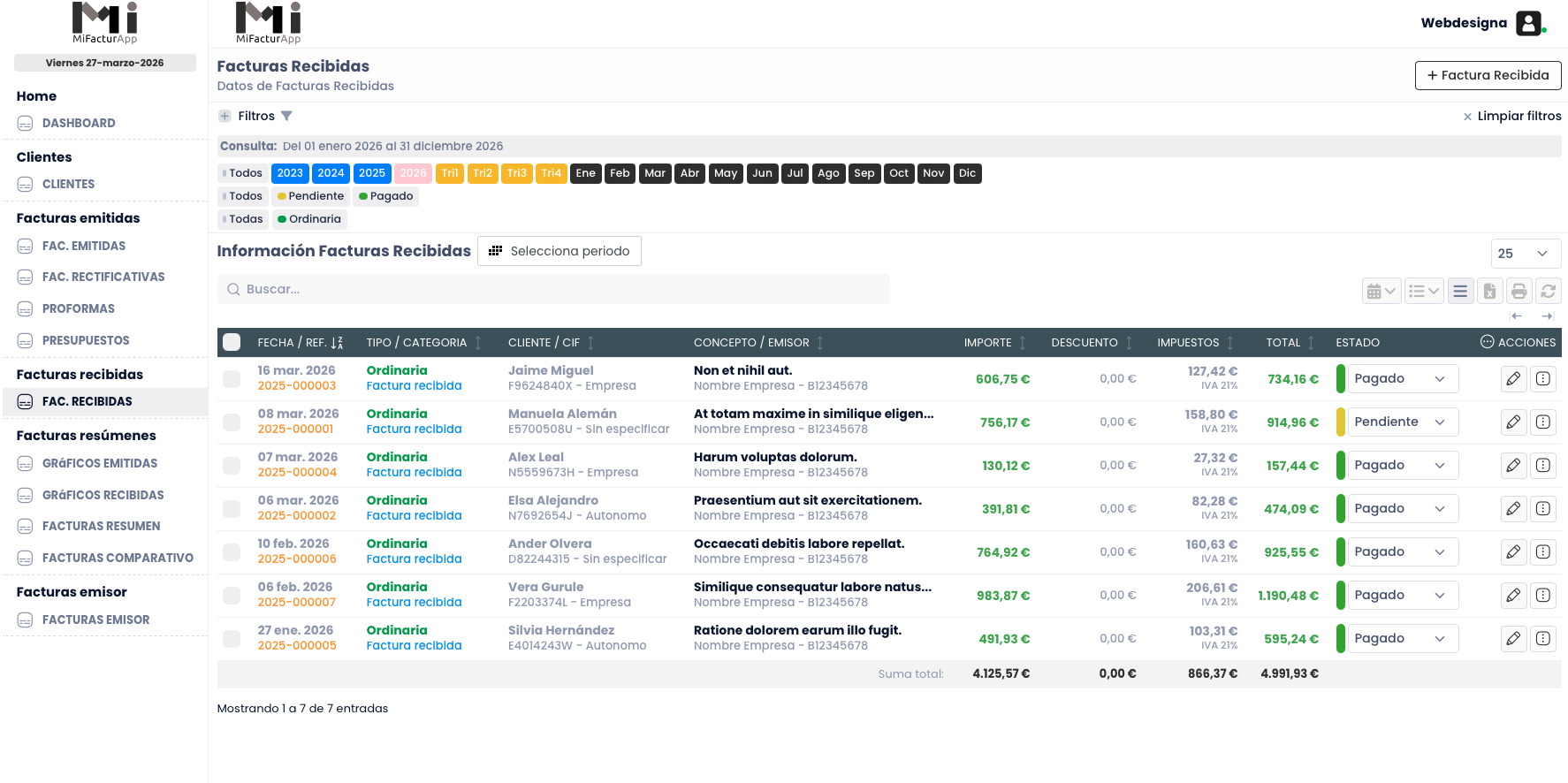Click the hamburger list view icon
The image size is (1568, 783).
click(x=1460, y=291)
